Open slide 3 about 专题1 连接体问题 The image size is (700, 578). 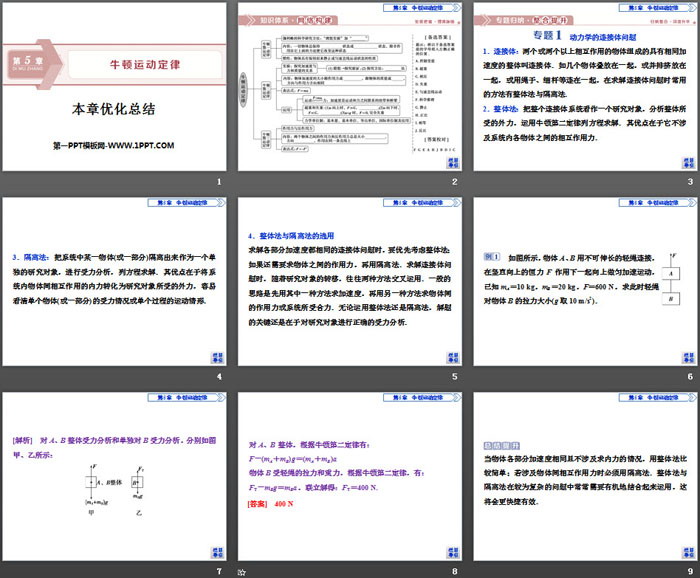coord(584,87)
